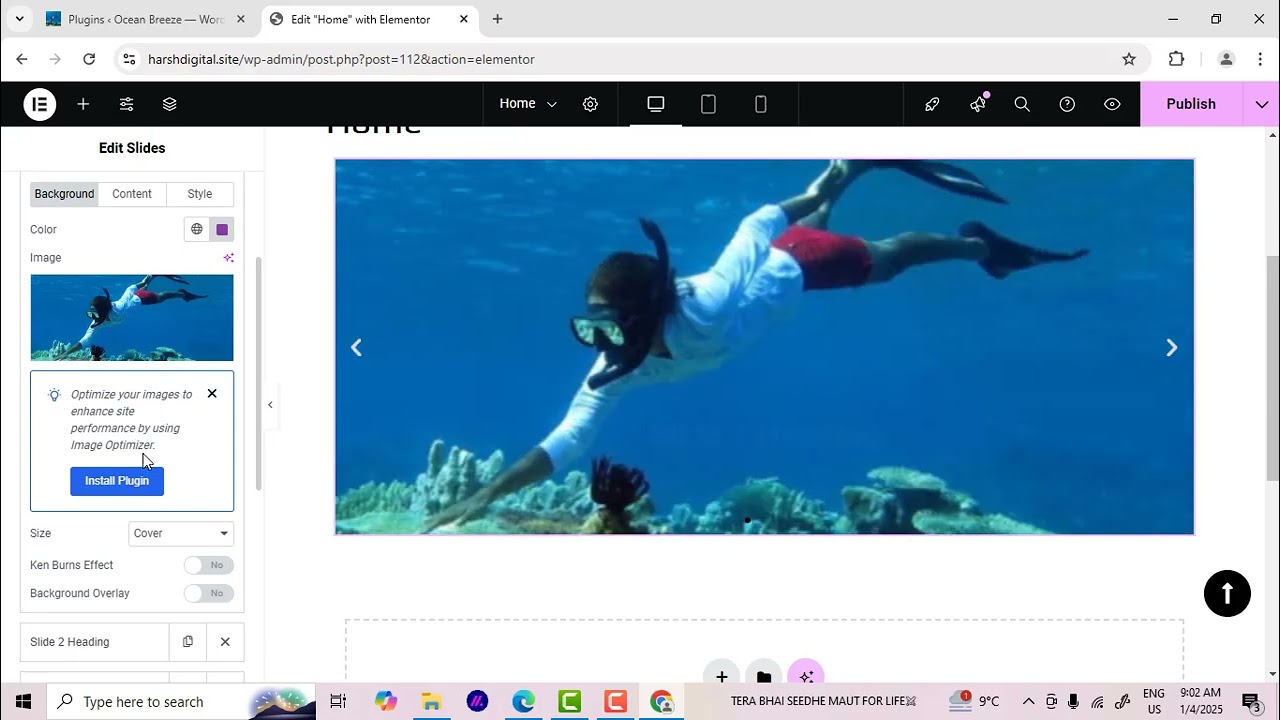Click the slide pagination dot

coord(747,520)
